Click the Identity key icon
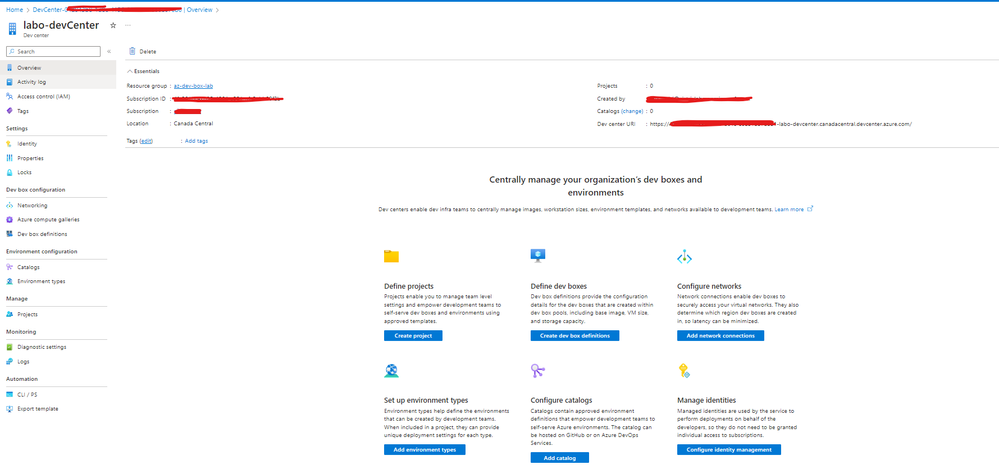 pos(10,144)
